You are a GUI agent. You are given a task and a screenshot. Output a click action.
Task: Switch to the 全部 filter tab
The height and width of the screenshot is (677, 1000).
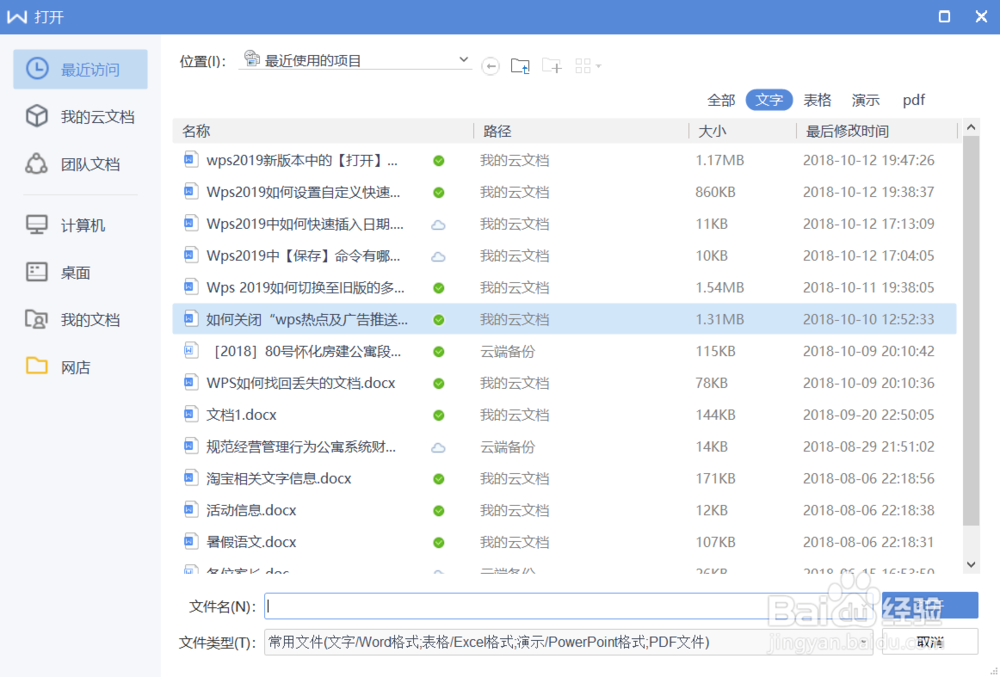click(721, 100)
